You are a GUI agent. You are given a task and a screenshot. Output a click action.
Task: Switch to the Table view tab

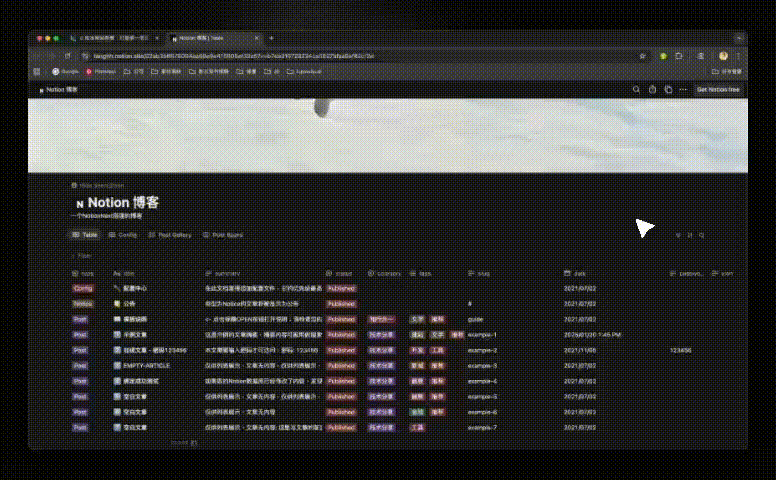point(85,235)
